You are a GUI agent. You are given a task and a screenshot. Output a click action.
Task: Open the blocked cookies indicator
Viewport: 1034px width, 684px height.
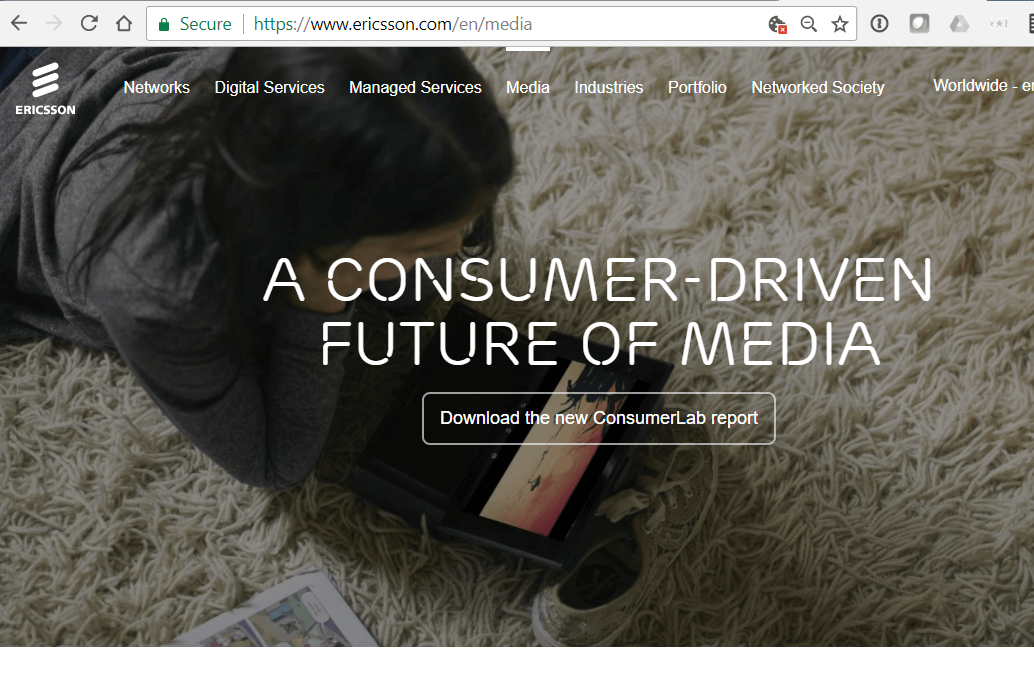pos(777,24)
